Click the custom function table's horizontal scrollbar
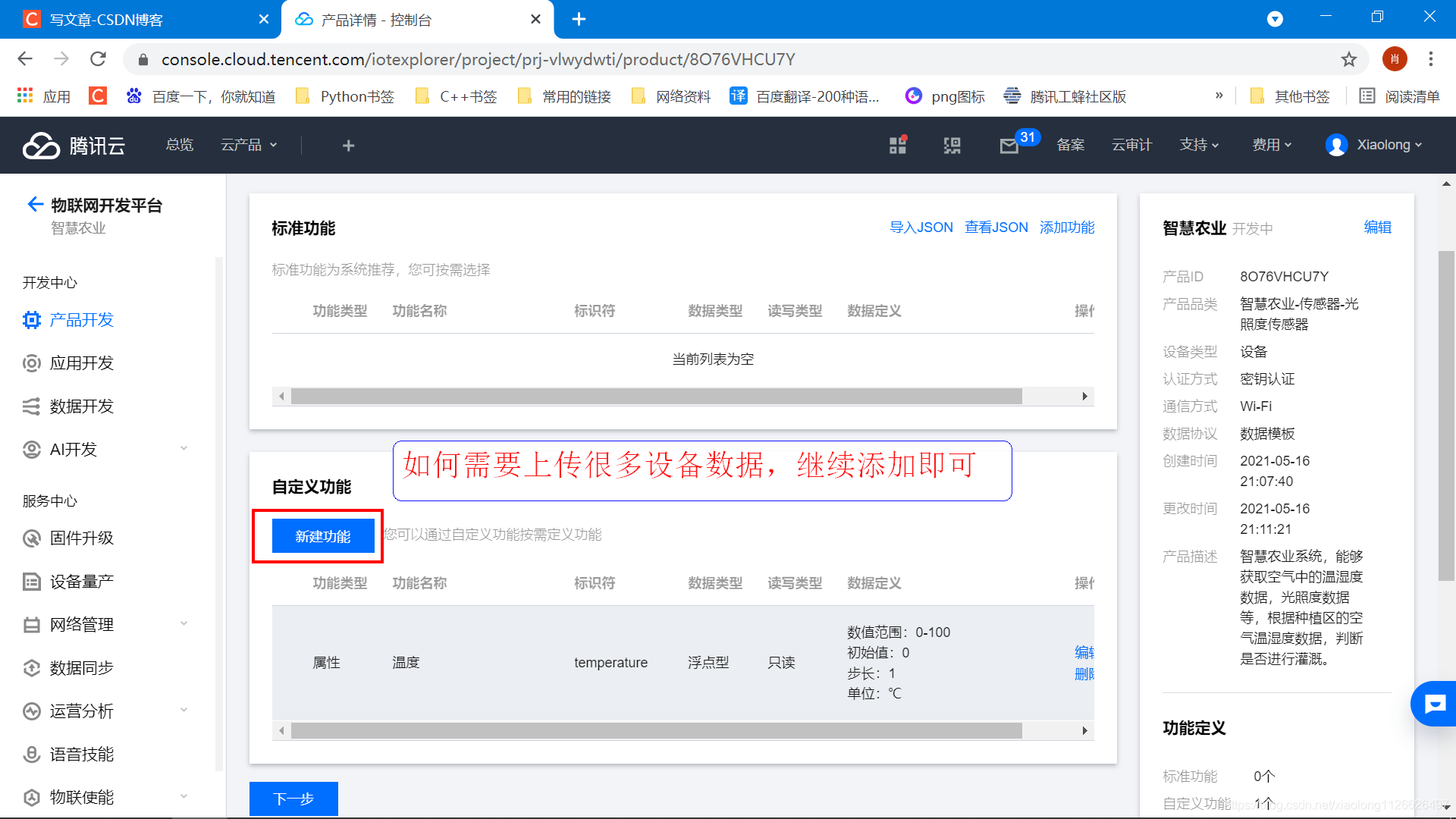This screenshot has height=819, width=1456. pyautogui.click(x=656, y=730)
